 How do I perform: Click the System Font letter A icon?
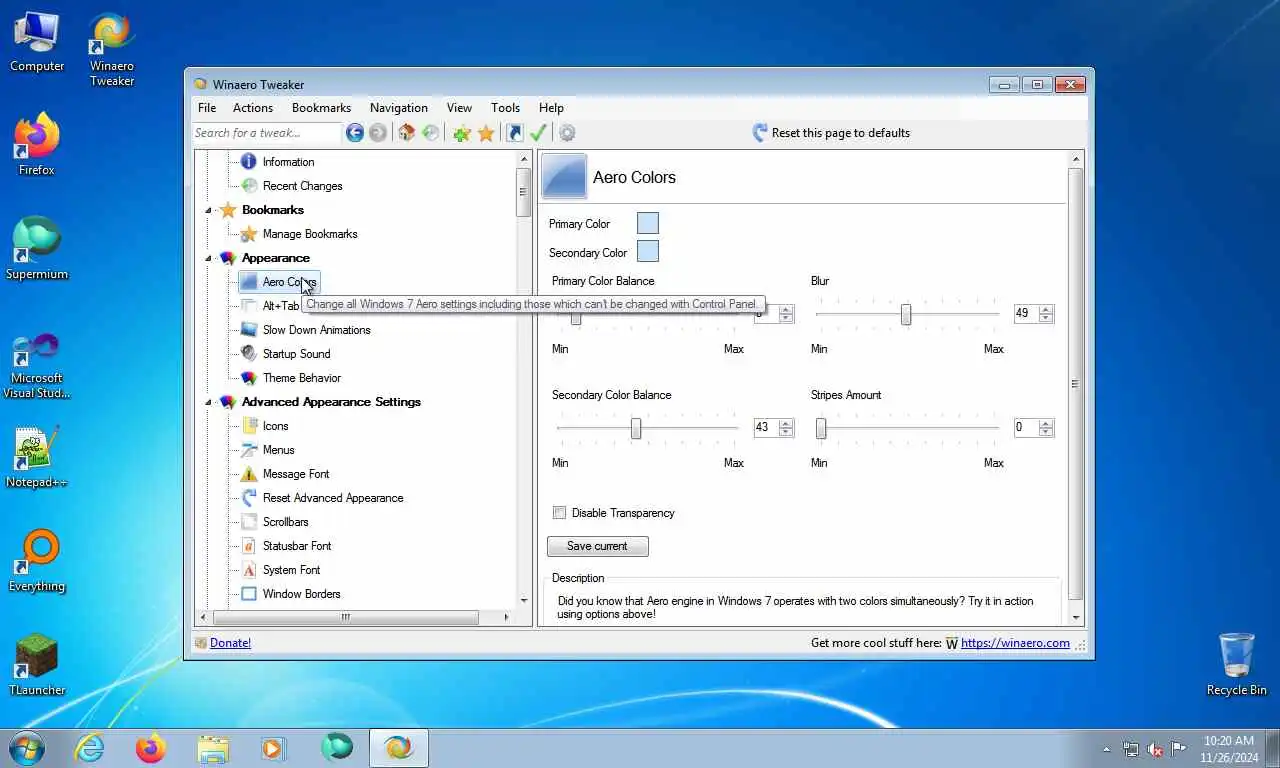click(249, 570)
